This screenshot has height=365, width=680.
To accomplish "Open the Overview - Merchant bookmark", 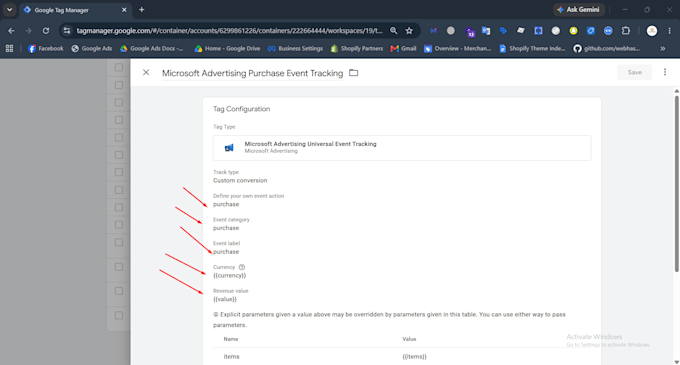I will (458, 49).
